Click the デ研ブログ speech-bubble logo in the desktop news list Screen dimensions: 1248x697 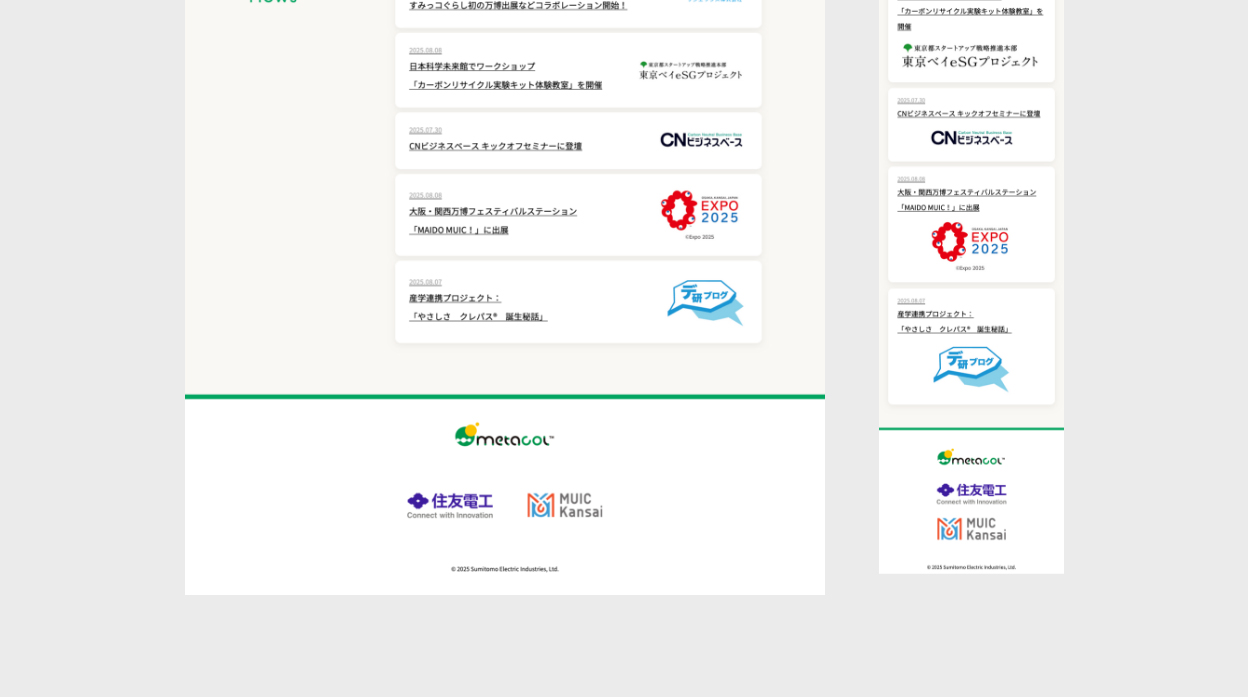[705, 302]
